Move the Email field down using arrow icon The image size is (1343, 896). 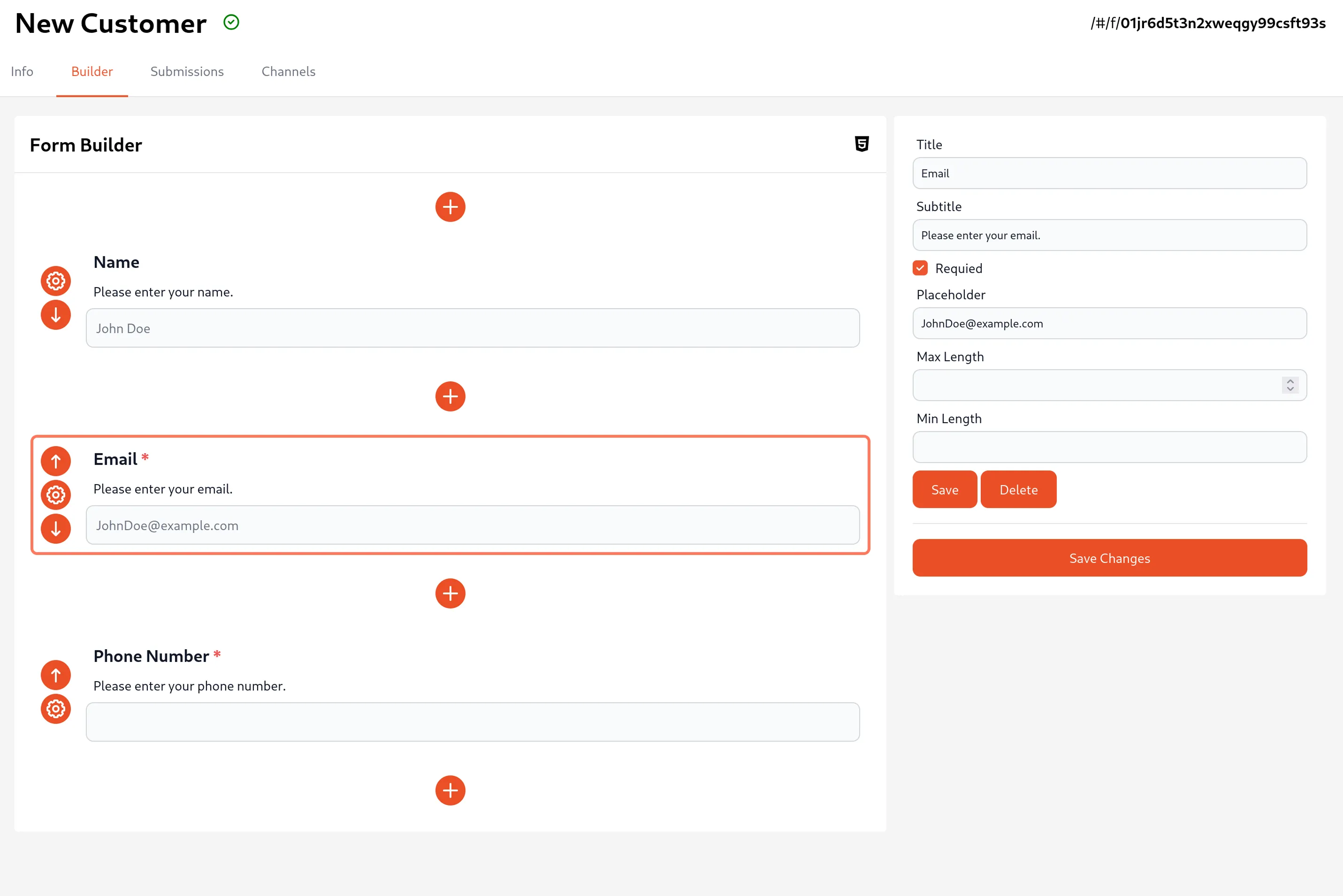click(55, 529)
